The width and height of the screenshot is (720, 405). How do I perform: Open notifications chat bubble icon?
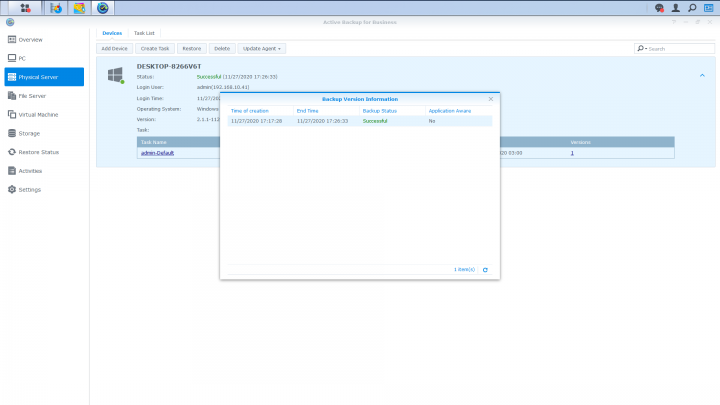coord(659,8)
